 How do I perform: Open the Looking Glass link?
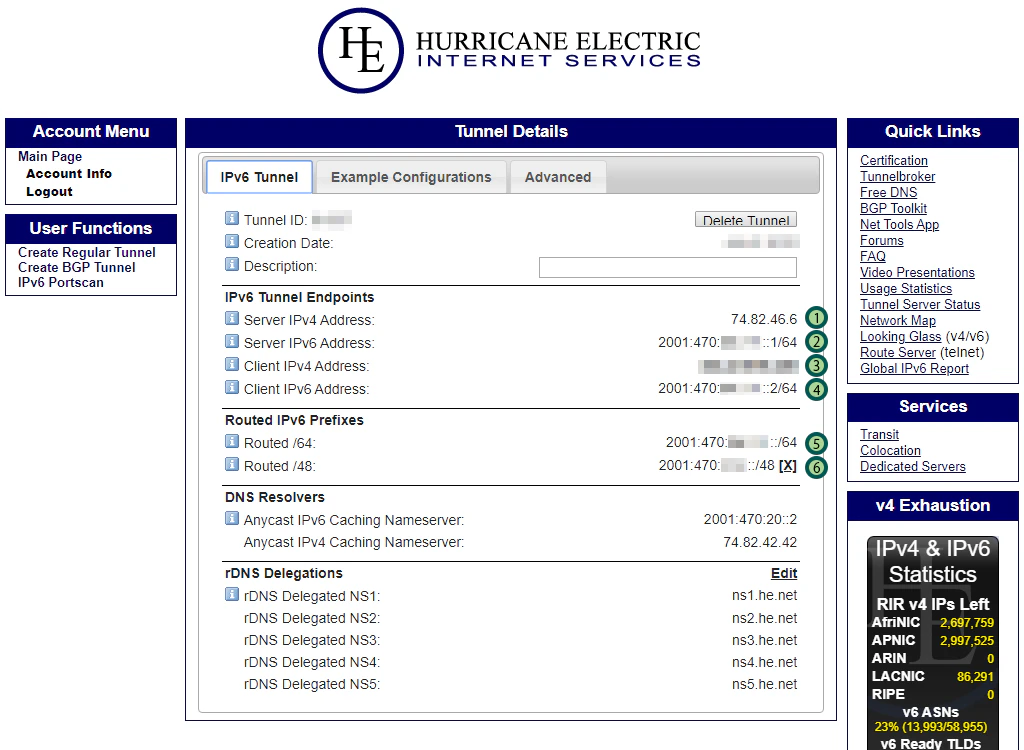(x=901, y=336)
